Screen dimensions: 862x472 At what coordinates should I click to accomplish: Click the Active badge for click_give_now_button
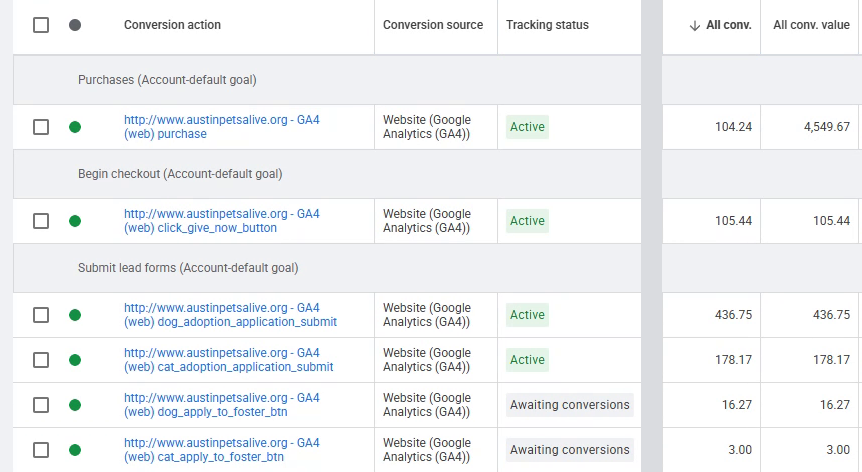tap(527, 221)
